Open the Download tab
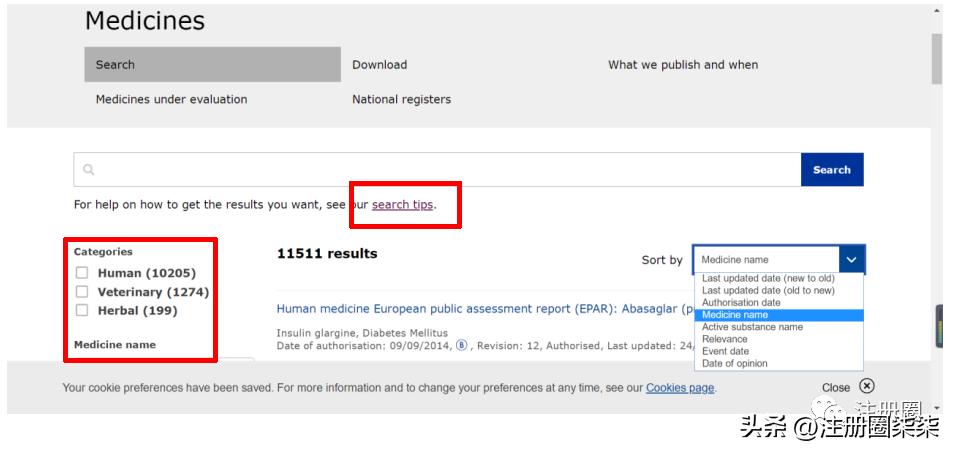Image resolution: width=953 pixels, height=453 pixels. (380, 65)
